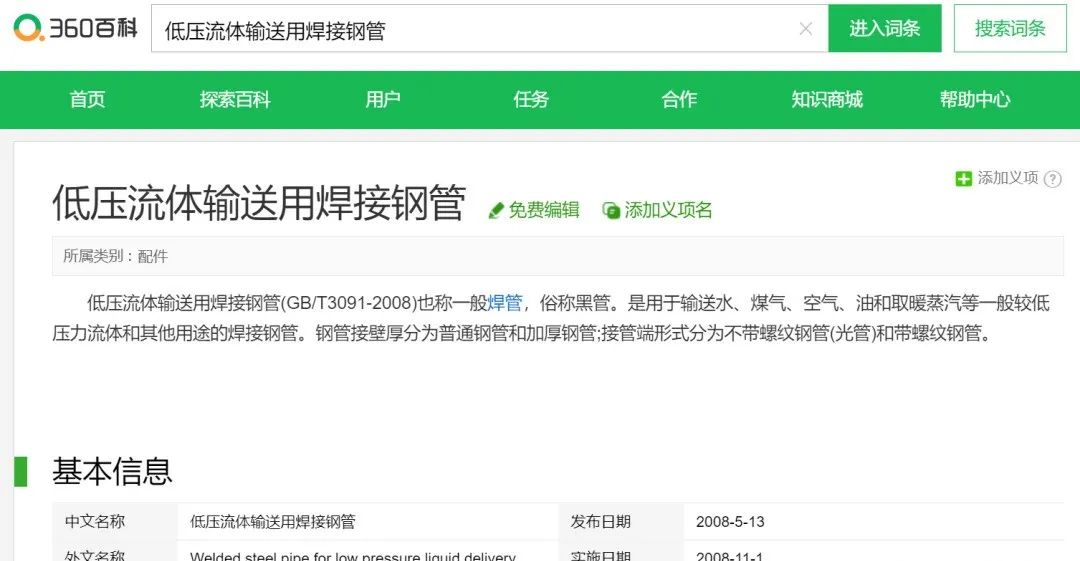Open 探索百科 navigation item
The width and height of the screenshot is (1080, 561).
click(x=235, y=99)
